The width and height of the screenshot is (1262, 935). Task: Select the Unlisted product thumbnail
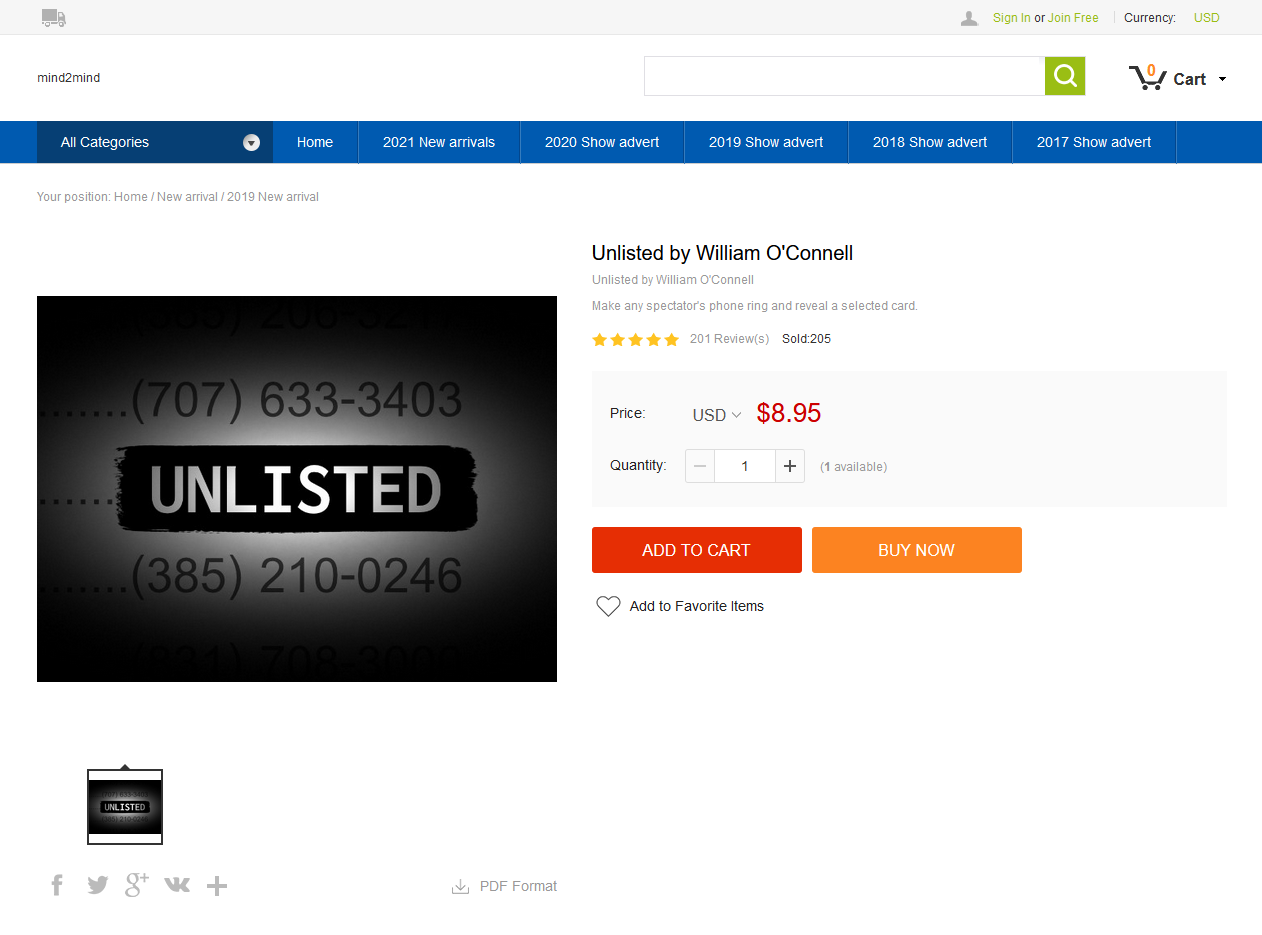coord(125,807)
